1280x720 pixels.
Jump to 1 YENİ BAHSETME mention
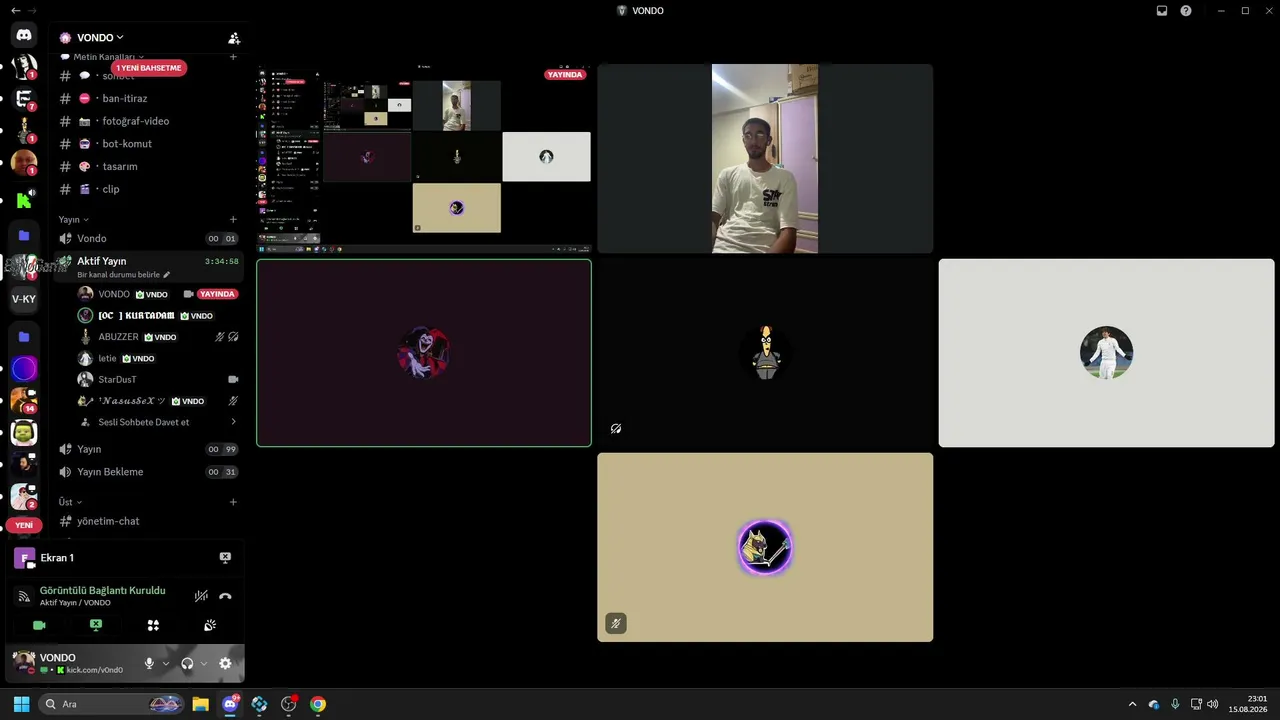pyautogui.click(x=149, y=68)
